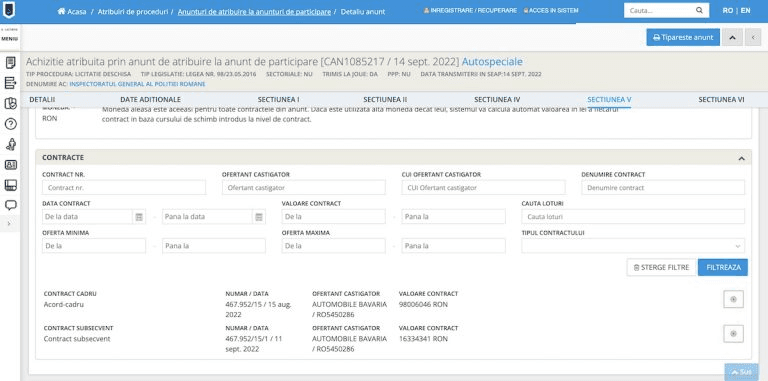Click the search magnifier icon
This screenshot has height=381, width=768.
(699, 10)
